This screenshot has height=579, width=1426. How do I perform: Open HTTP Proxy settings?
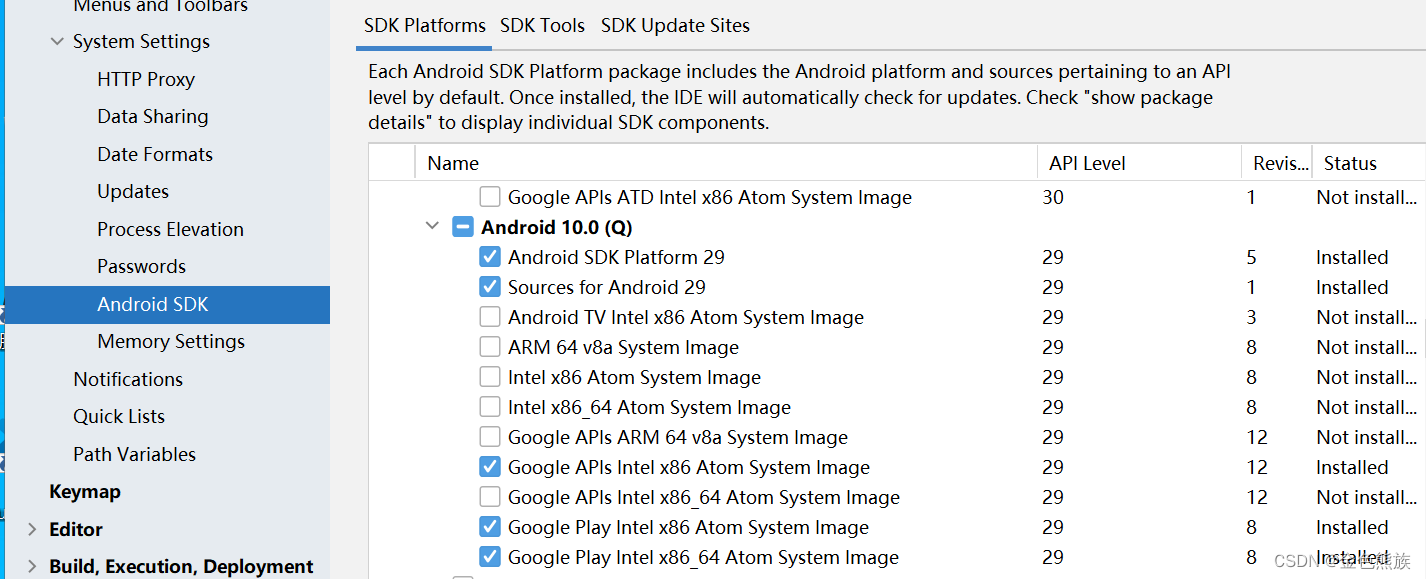146,79
